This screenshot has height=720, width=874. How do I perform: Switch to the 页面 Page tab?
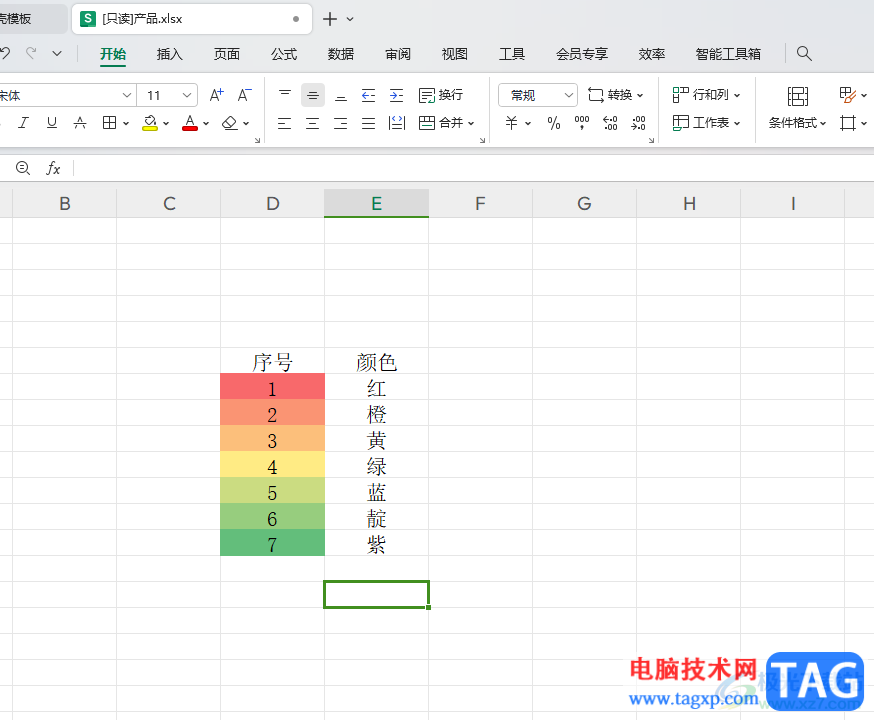(x=226, y=54)
